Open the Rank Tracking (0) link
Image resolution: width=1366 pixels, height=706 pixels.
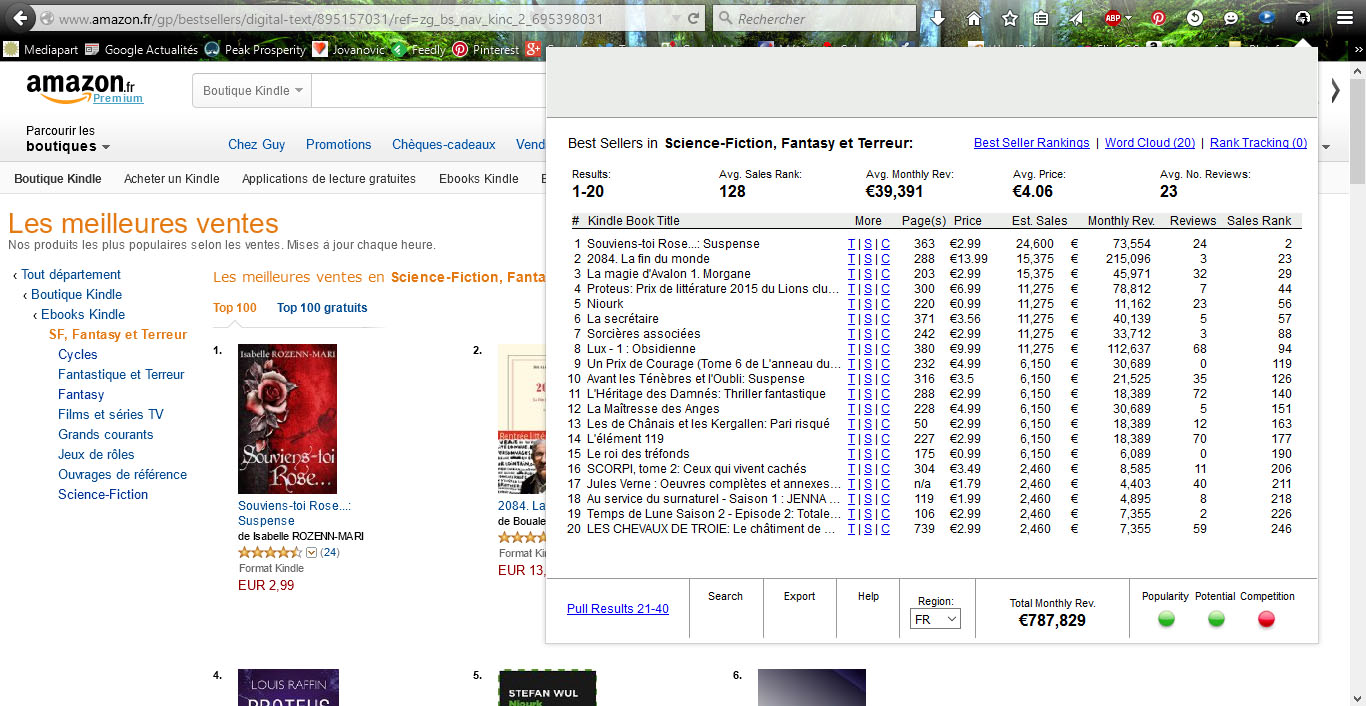point(1258,143)
